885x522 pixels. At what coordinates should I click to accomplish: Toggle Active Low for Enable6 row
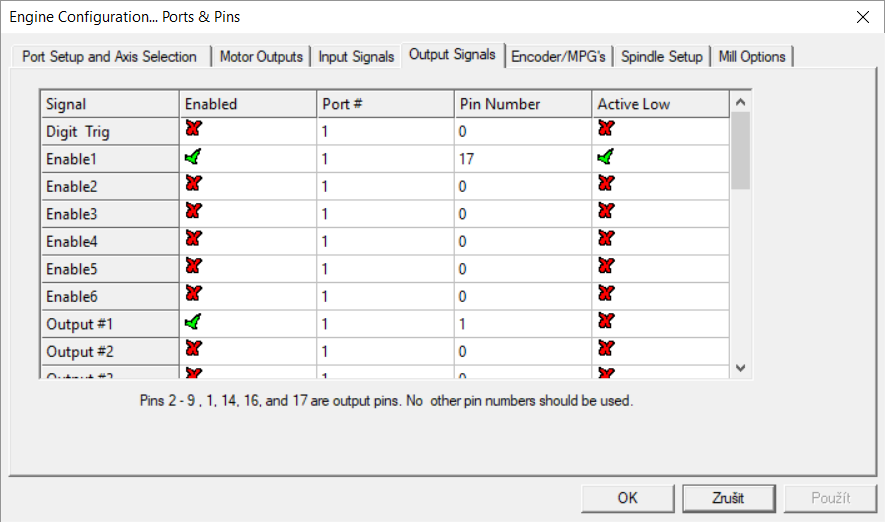(605, 294)
